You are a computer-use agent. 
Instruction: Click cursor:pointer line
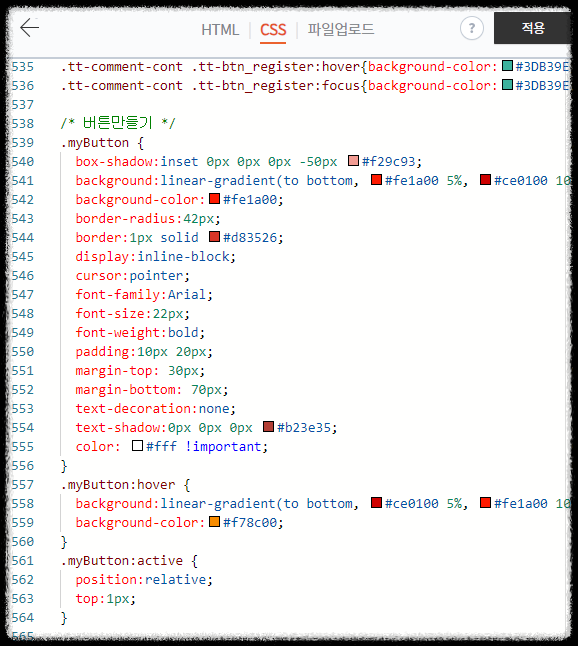[x=133, y=276]
